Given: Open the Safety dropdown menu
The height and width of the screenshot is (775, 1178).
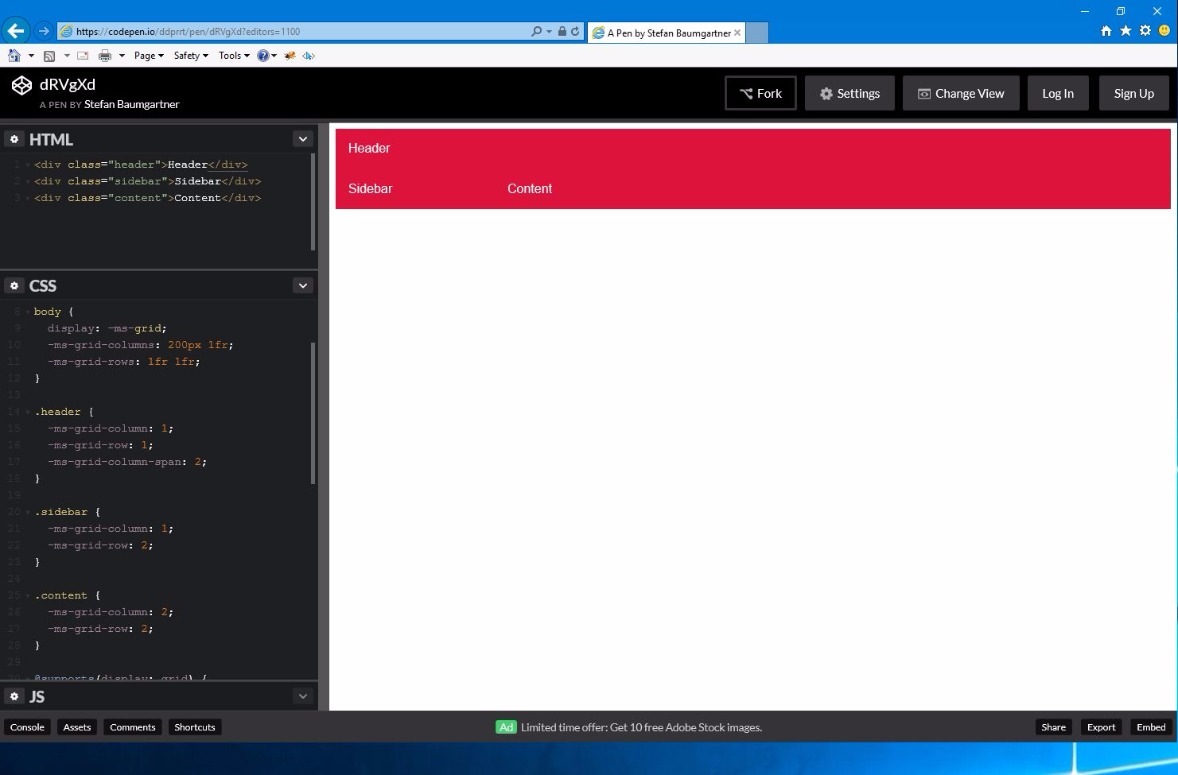Looking at the screenshot, I should (x=189, y=55).
